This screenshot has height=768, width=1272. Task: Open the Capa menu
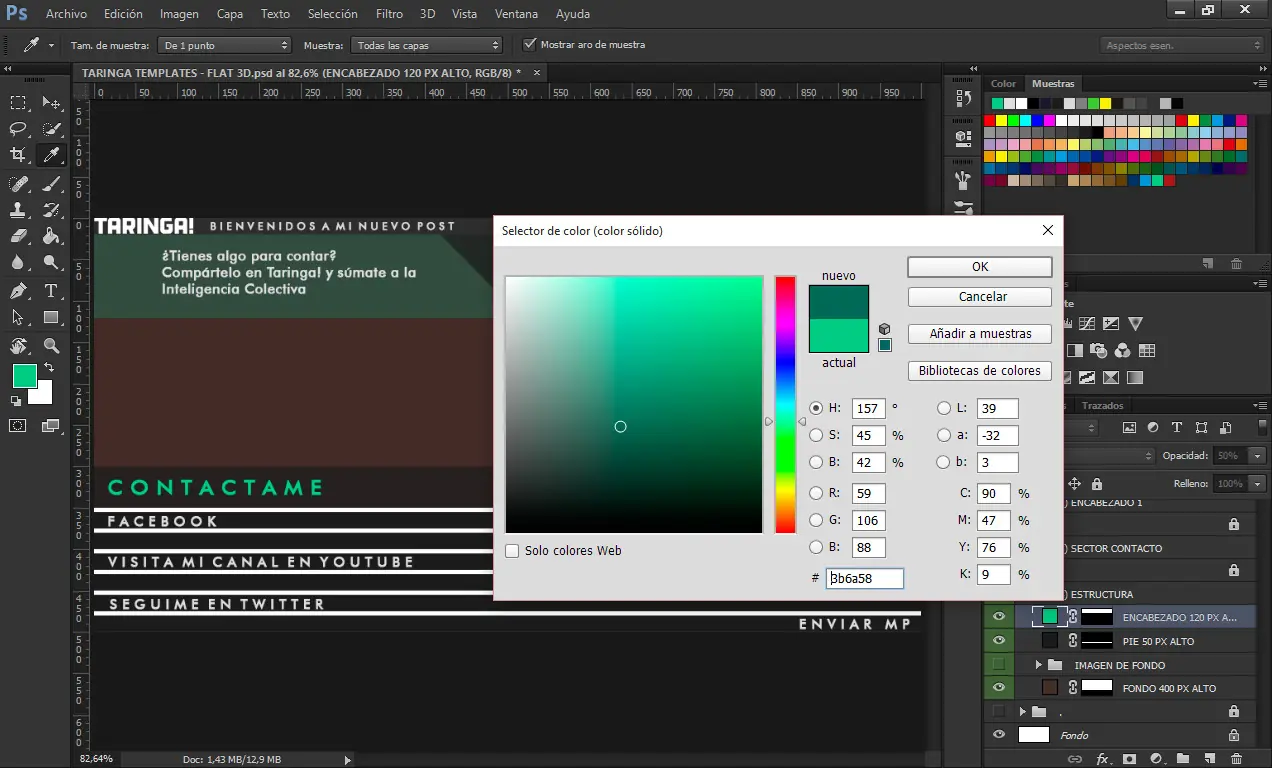[230, 14]
